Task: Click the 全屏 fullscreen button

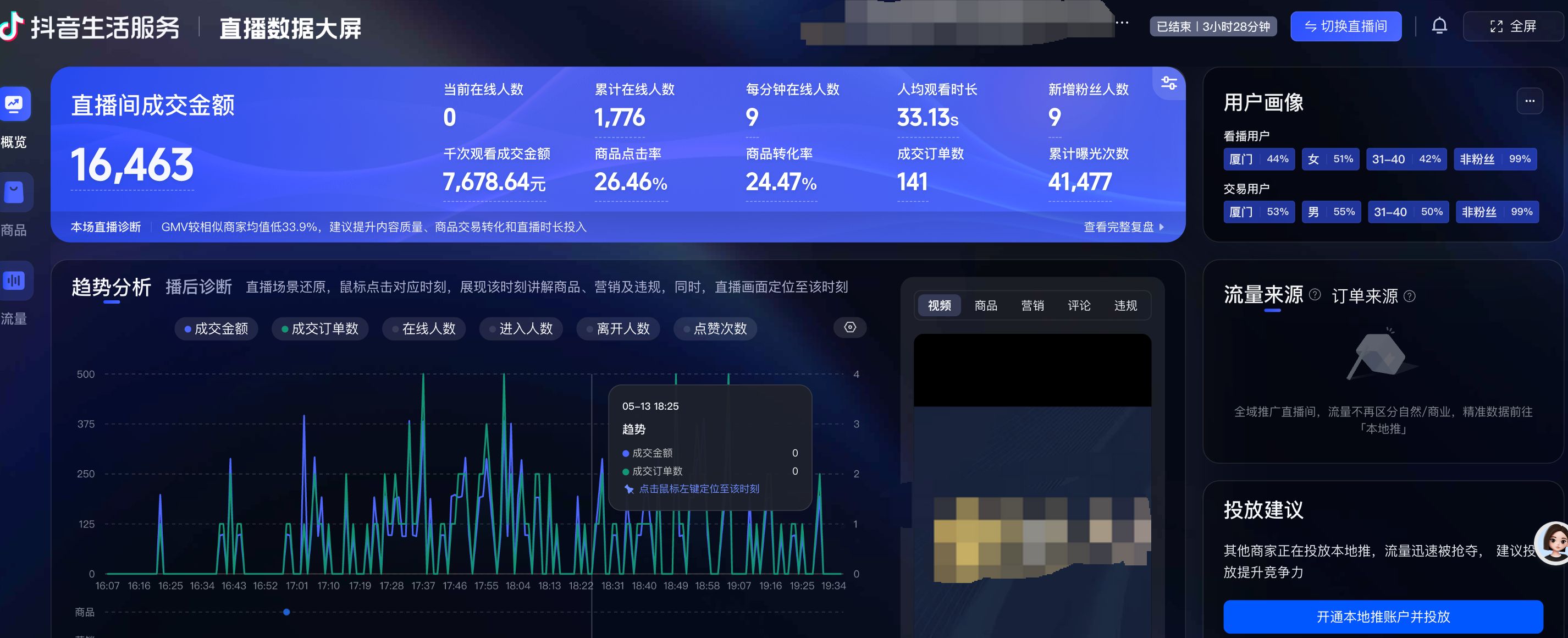Action: point(1512,26)
